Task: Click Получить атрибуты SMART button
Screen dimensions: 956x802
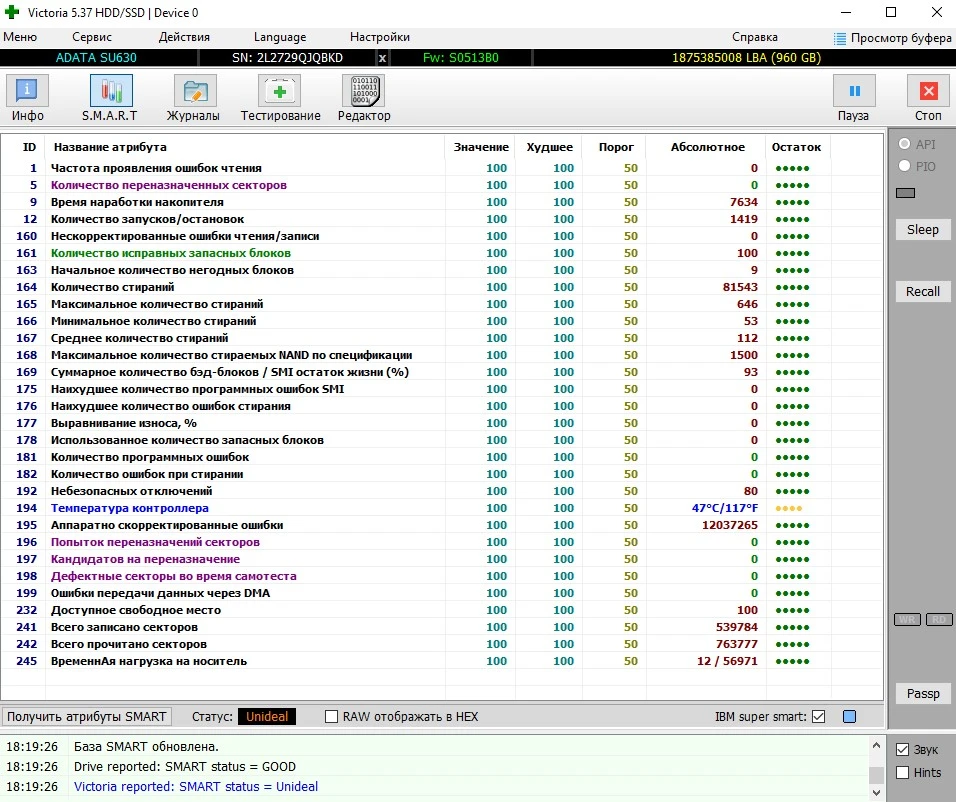Action: (87, 717)
